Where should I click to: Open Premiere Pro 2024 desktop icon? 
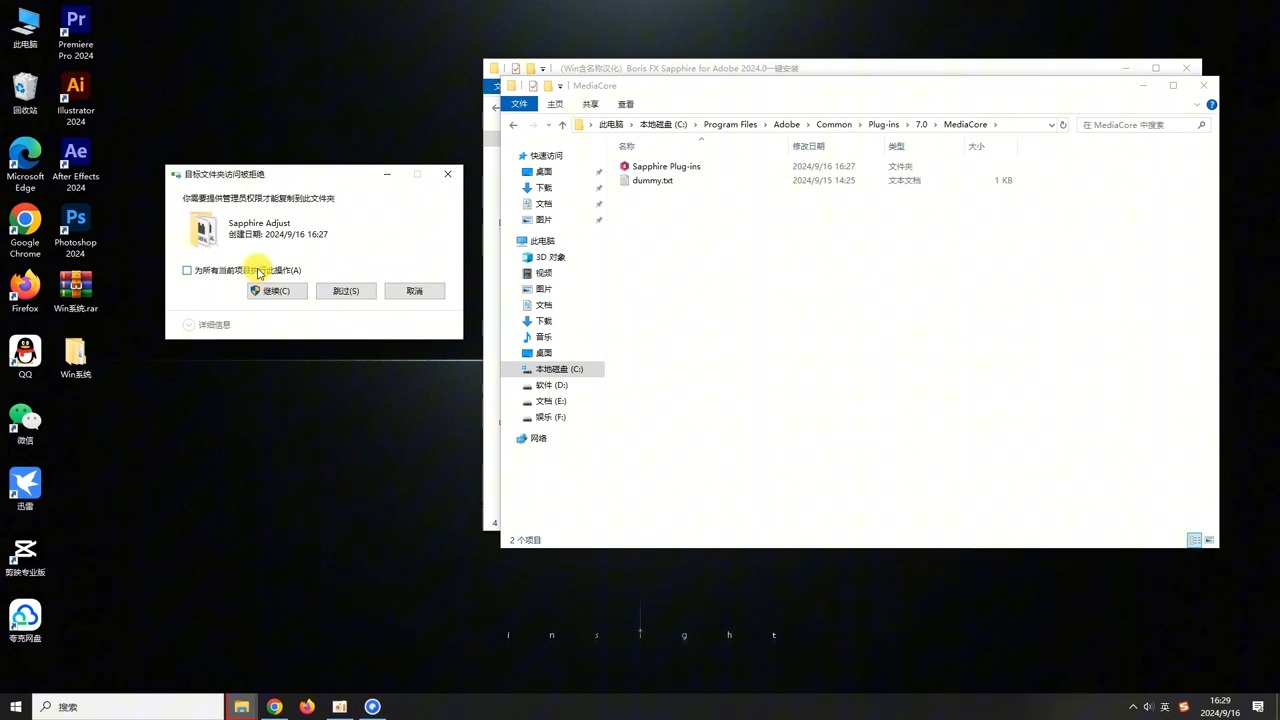tap(75, 33)
